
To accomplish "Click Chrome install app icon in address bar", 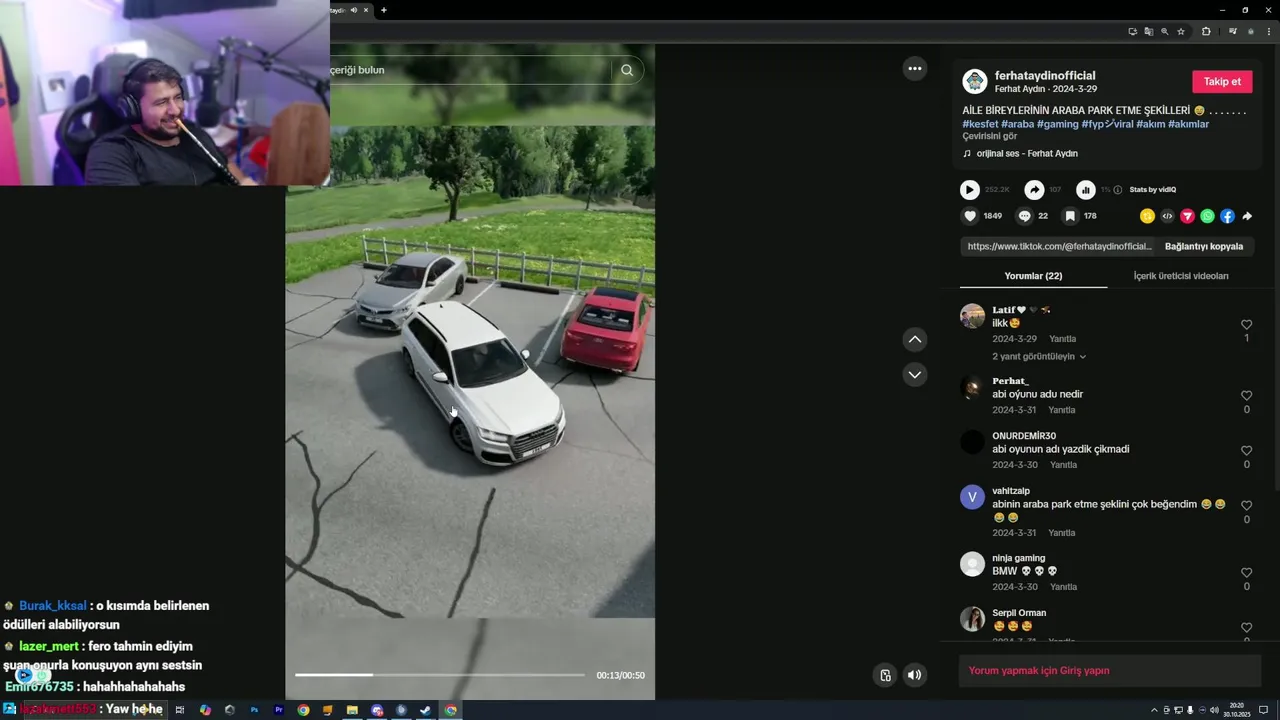I will 1132,31.
